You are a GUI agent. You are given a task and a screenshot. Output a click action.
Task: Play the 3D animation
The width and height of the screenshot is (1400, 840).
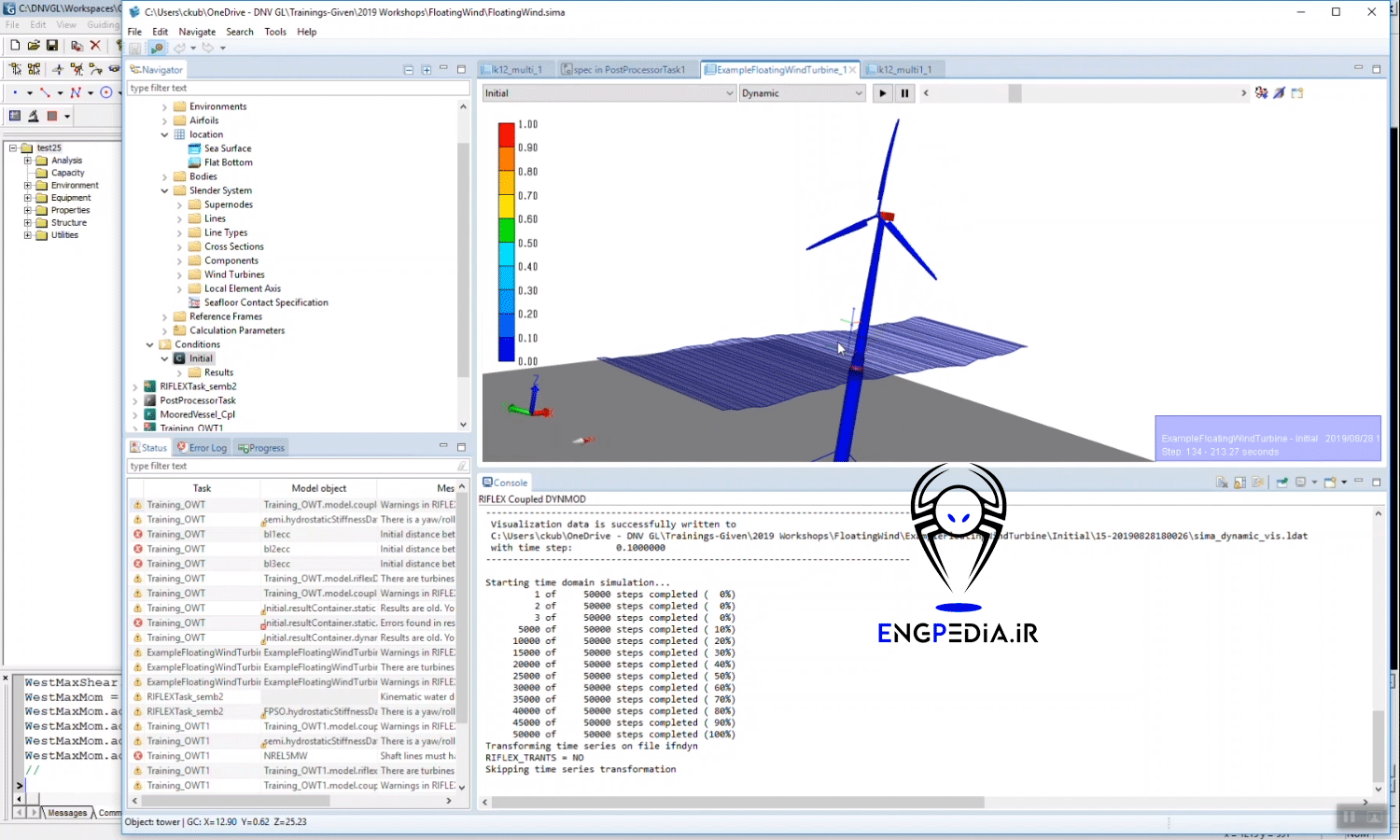tap(883, 93)
